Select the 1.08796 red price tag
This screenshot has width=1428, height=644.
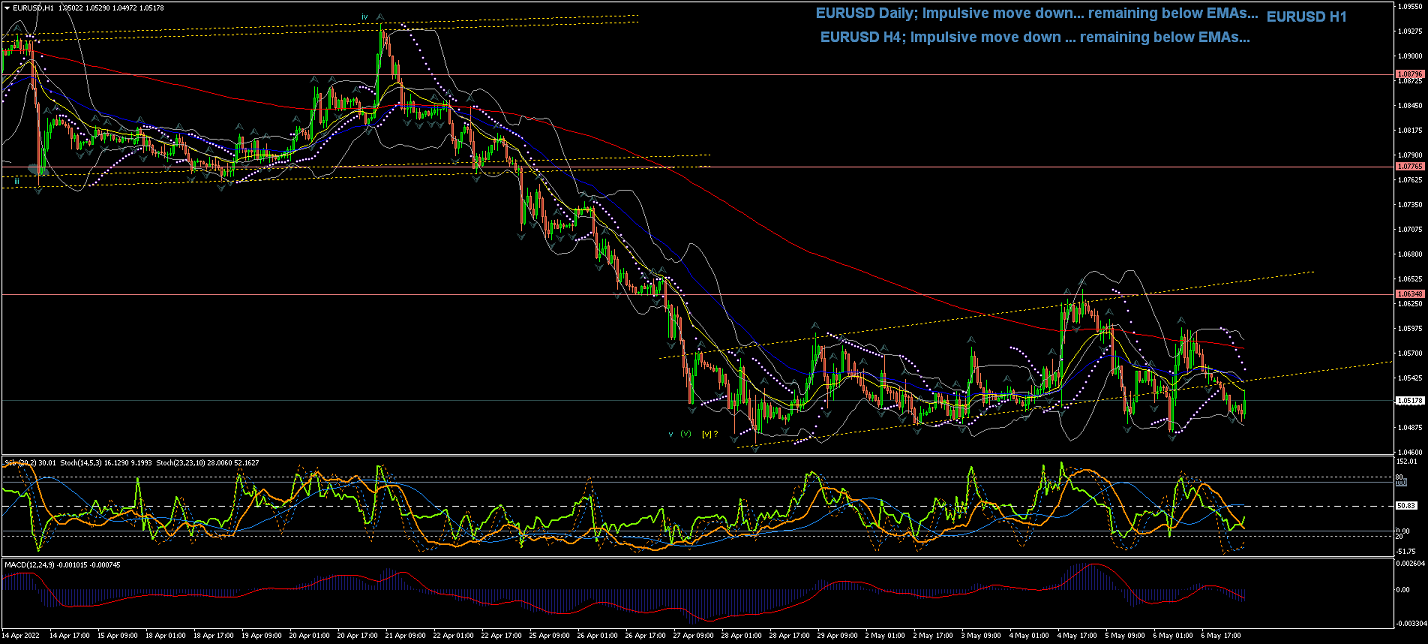pos(1408,75)
